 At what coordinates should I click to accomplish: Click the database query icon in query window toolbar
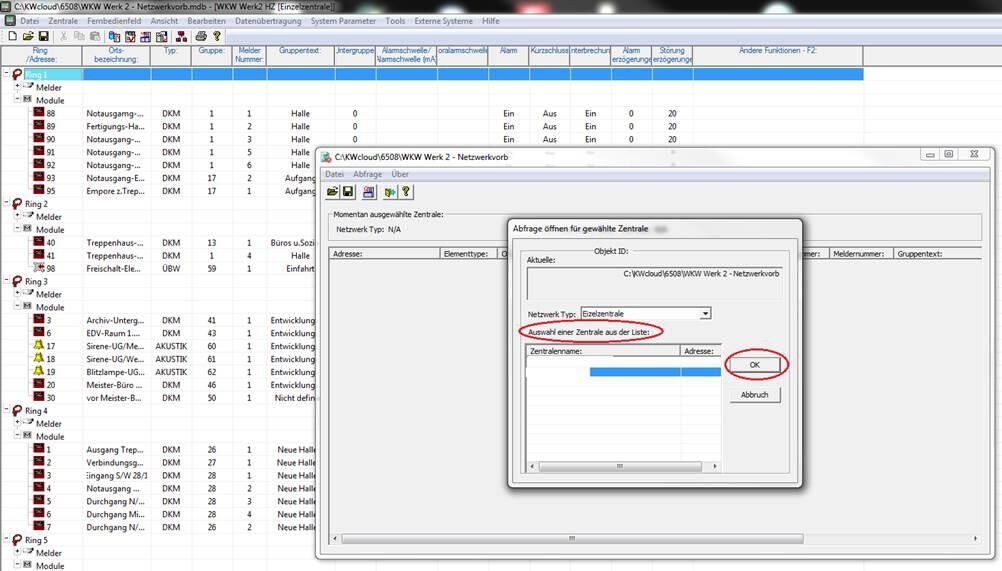click(x=369, y=192)
